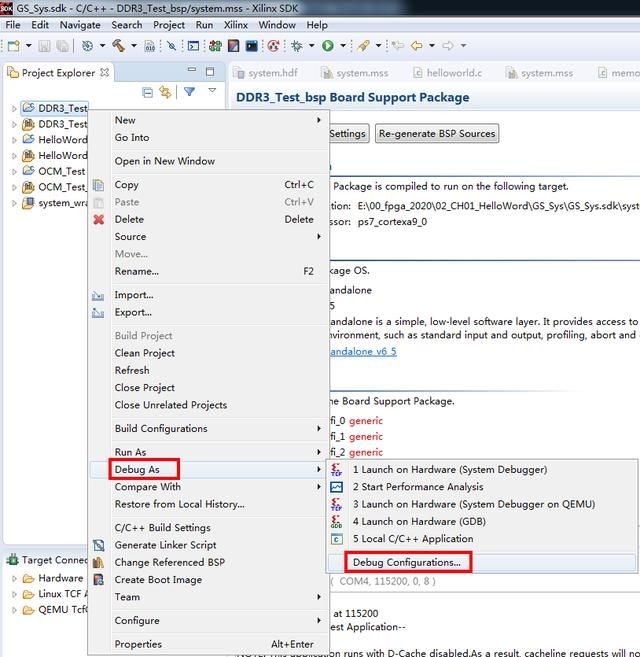Click the dark terminal window toolbar icon
The height and width of the screenshot is (657, 640).
pos(251,46)
